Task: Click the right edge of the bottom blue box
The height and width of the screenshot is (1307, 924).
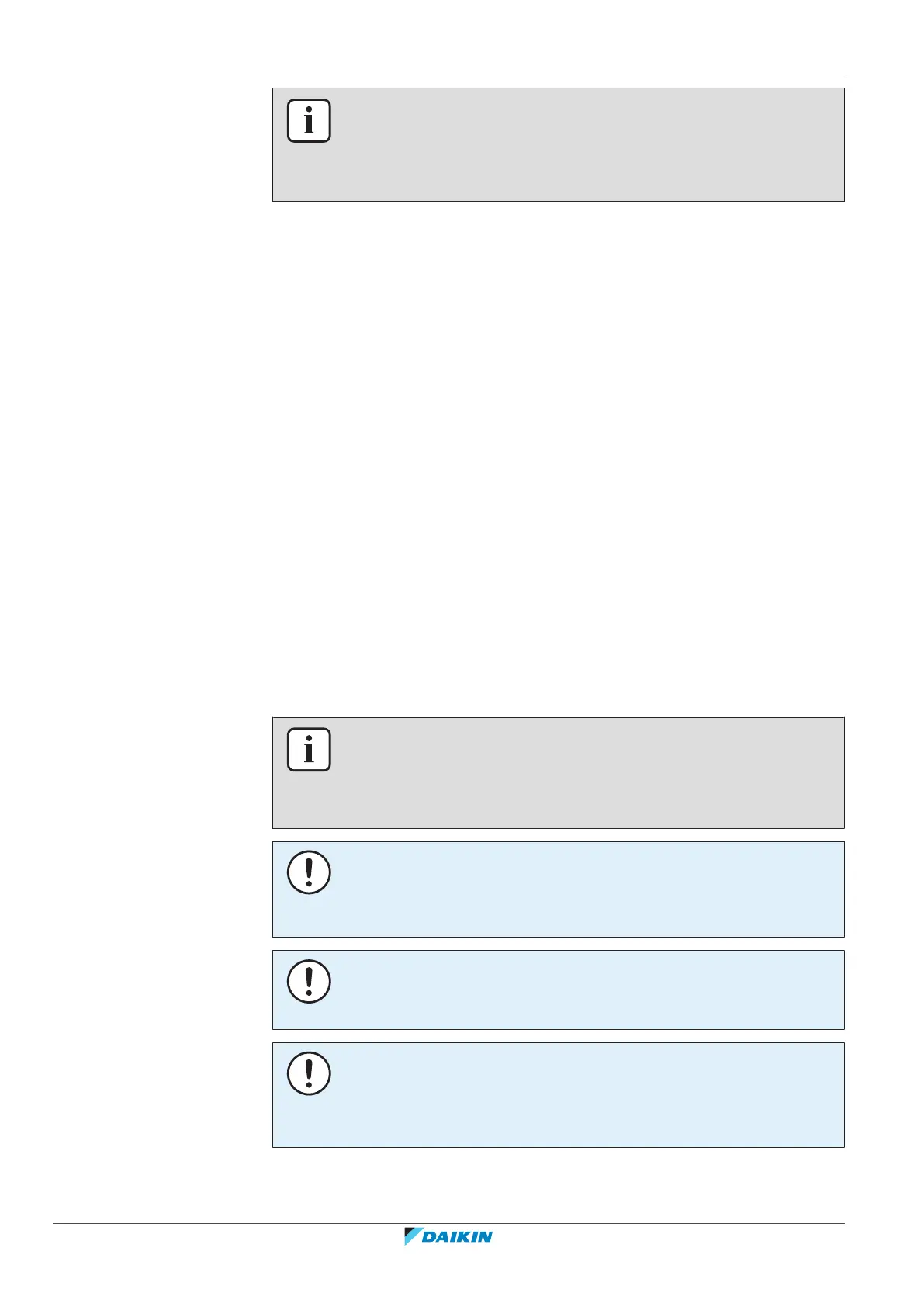Action: pyautogui.click(x=843, y=1095)
